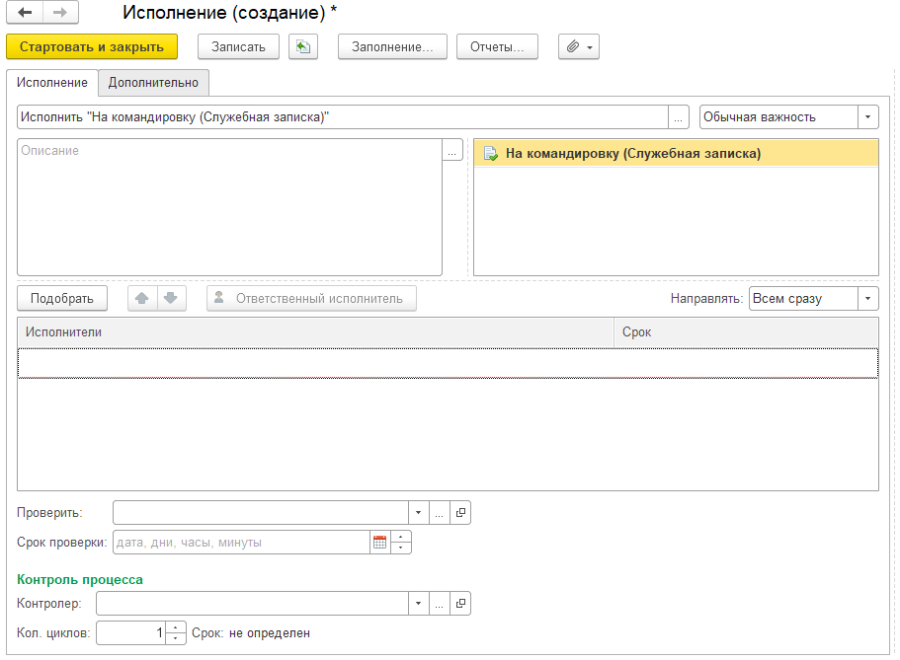Image resolution: width=900 pixels, height=660 pixels.
Task: Click the Подобрать button
Action: click(x=62, y=298)
